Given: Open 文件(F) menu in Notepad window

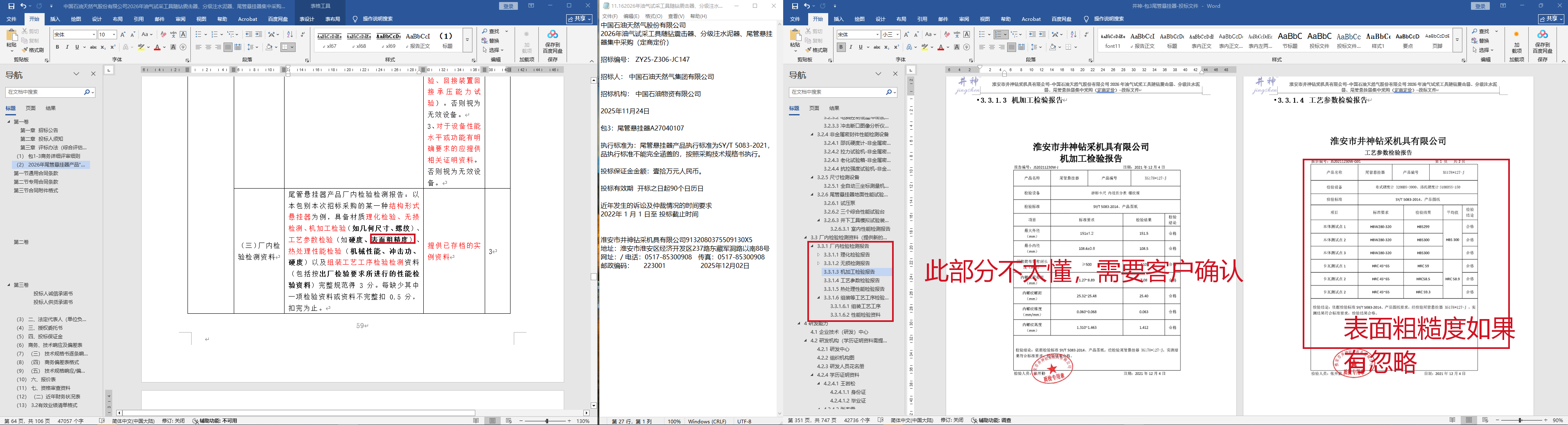Looking at the screenshot, I should (609, 16).
